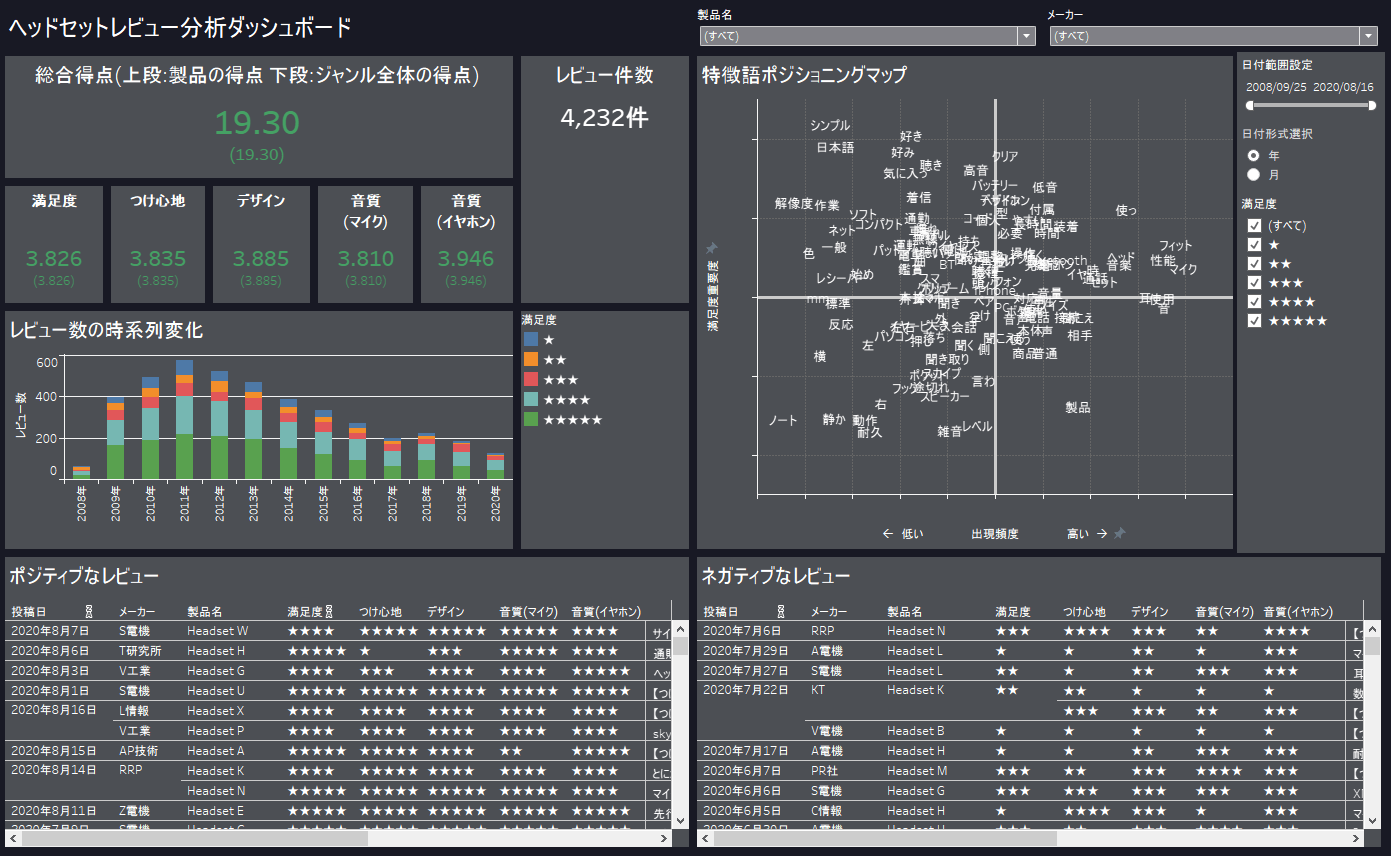Screen dimensions: 1391x856
Task: Click the Z電機 maker cell
Action: (x=134, y=811)
